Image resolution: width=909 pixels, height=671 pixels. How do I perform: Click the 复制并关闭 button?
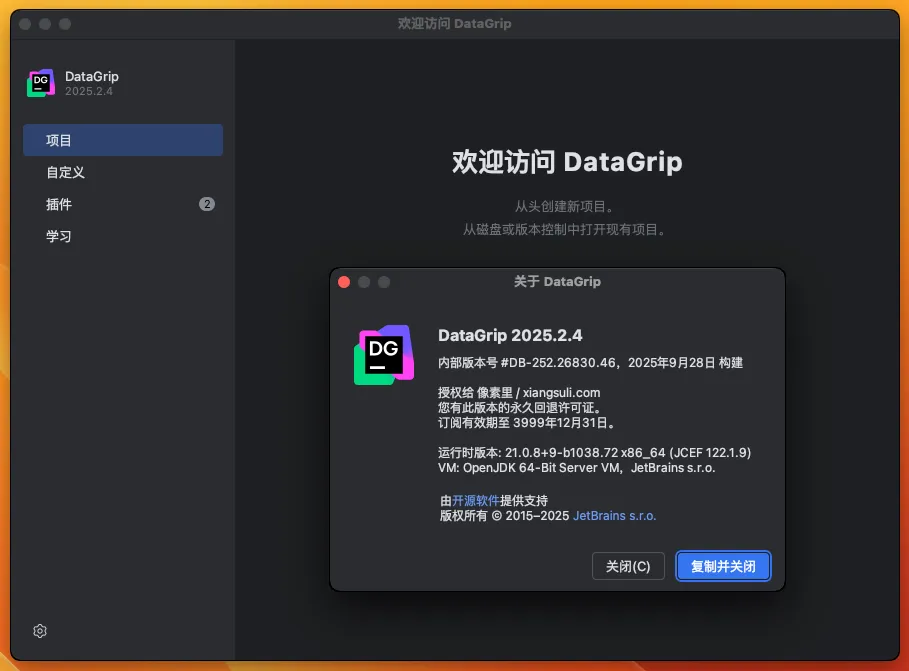(723, 566)
